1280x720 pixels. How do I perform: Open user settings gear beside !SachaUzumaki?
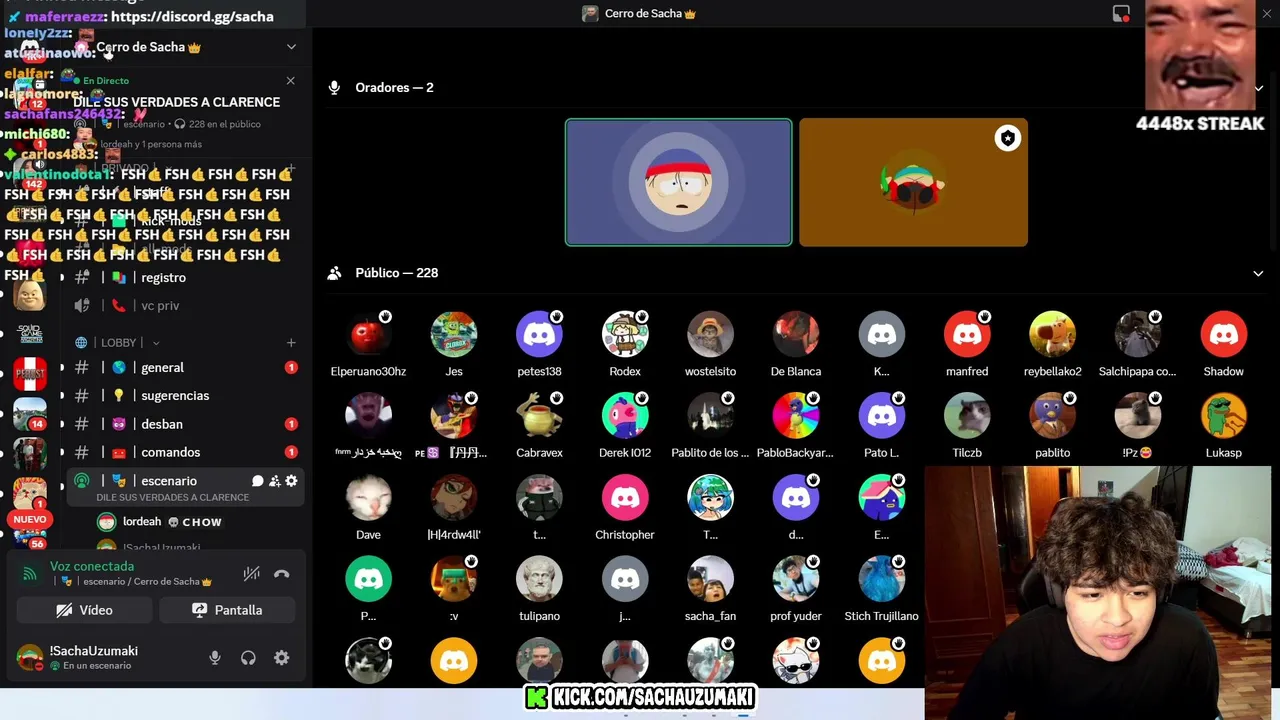pos(282,658)
